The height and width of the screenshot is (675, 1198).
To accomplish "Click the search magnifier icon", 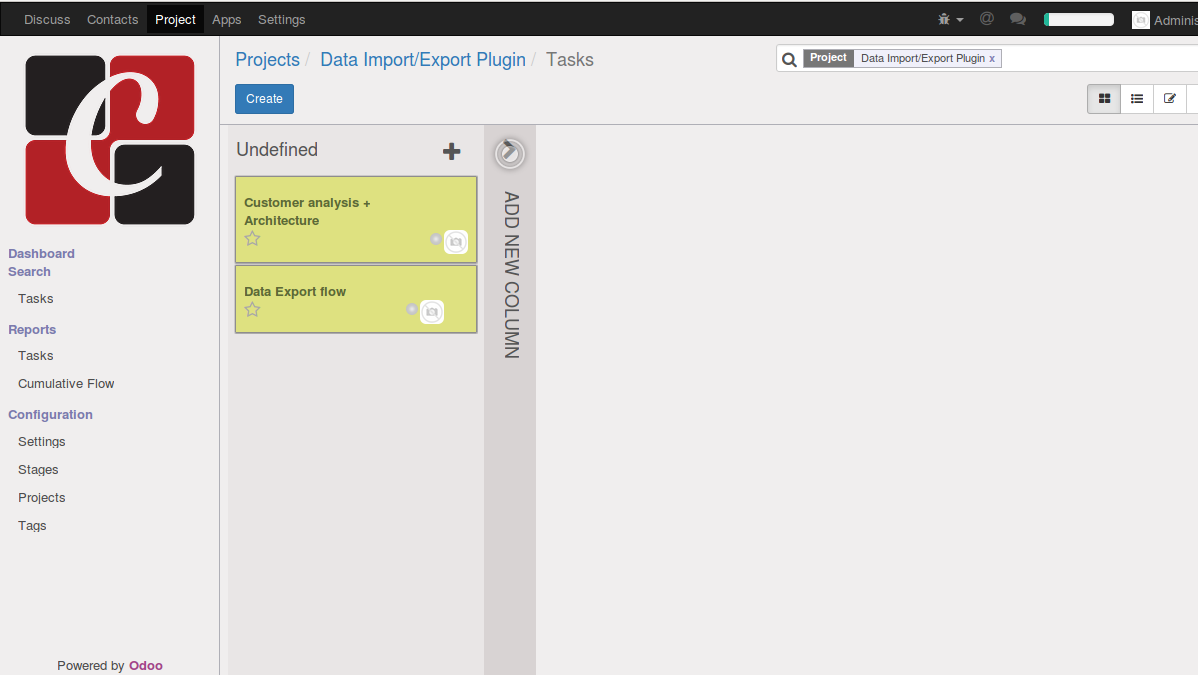I will pyautogui.click(x=790, y=59).
